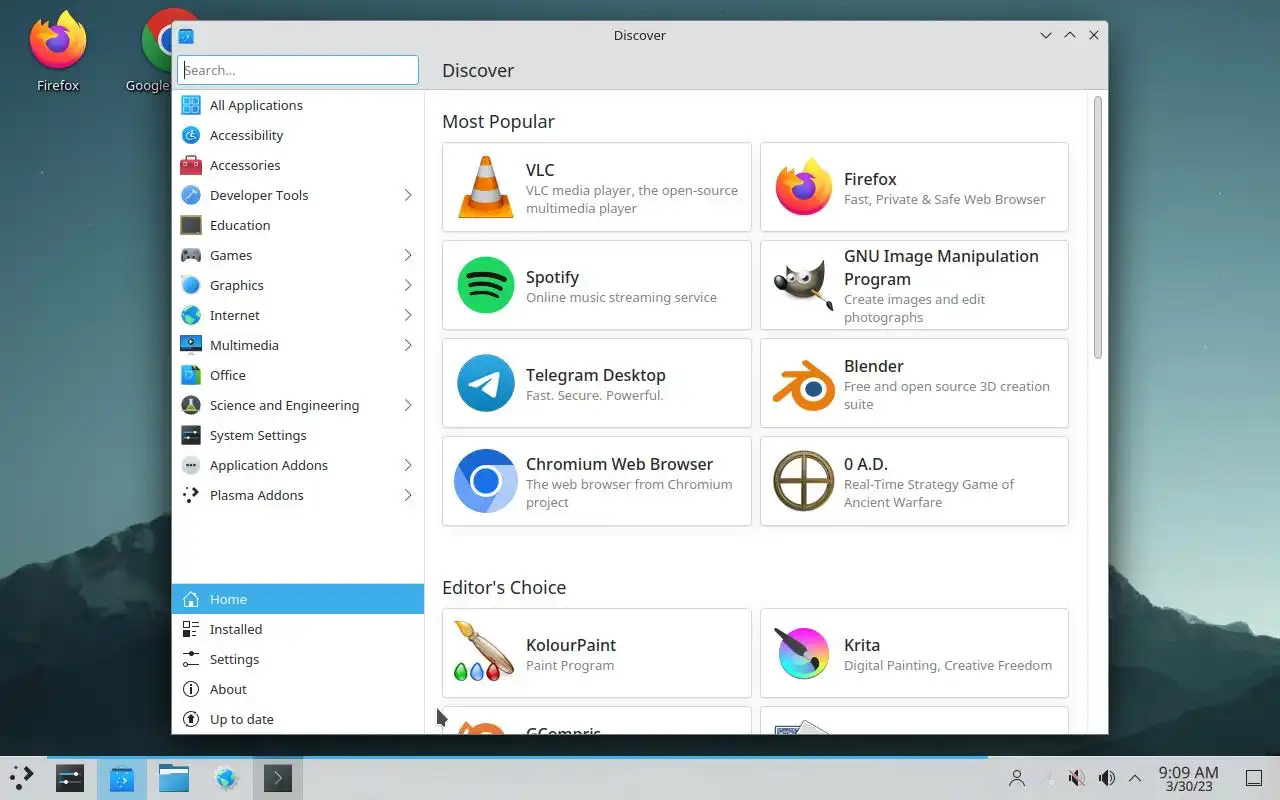
Task: Click the Discover window vertical scrollbar
Action: pyautogui.click(x=1098, y=227)
